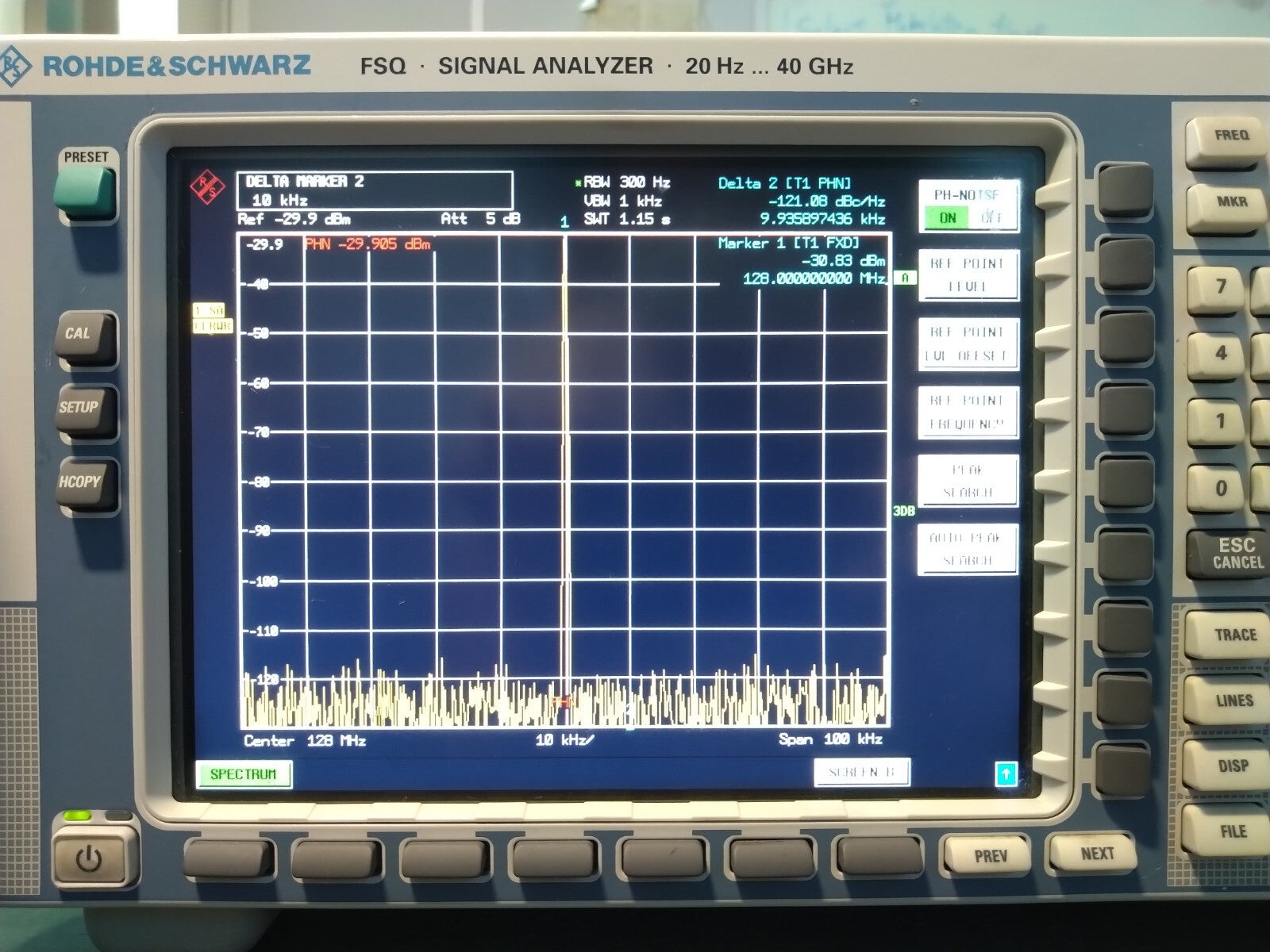
Task: Select the REF POINT LEVEL softkey
Action: (968, 275)
